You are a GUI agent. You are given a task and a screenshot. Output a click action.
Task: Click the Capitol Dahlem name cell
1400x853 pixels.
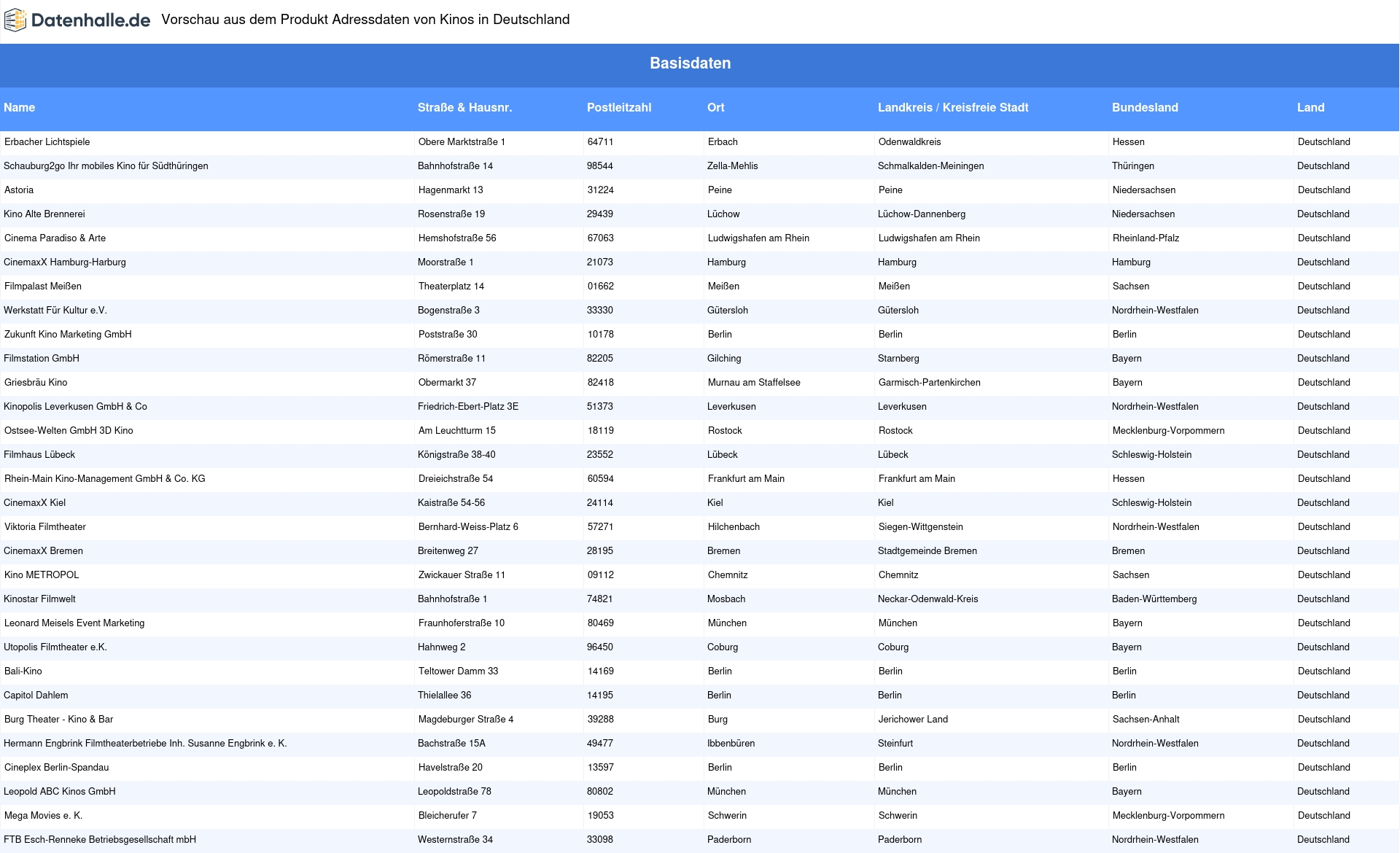(36, 696)
